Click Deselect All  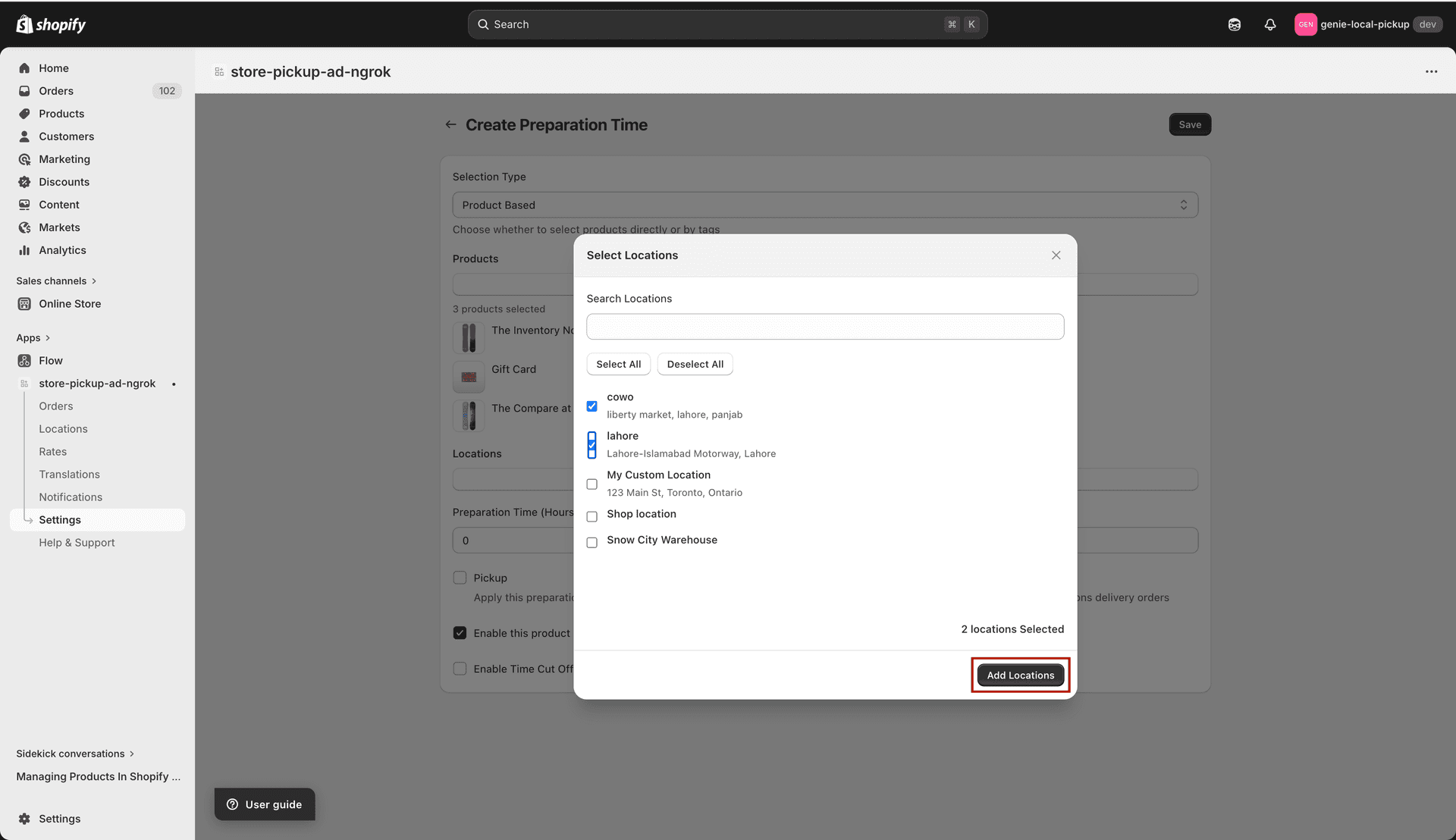(x=695, y=364)
